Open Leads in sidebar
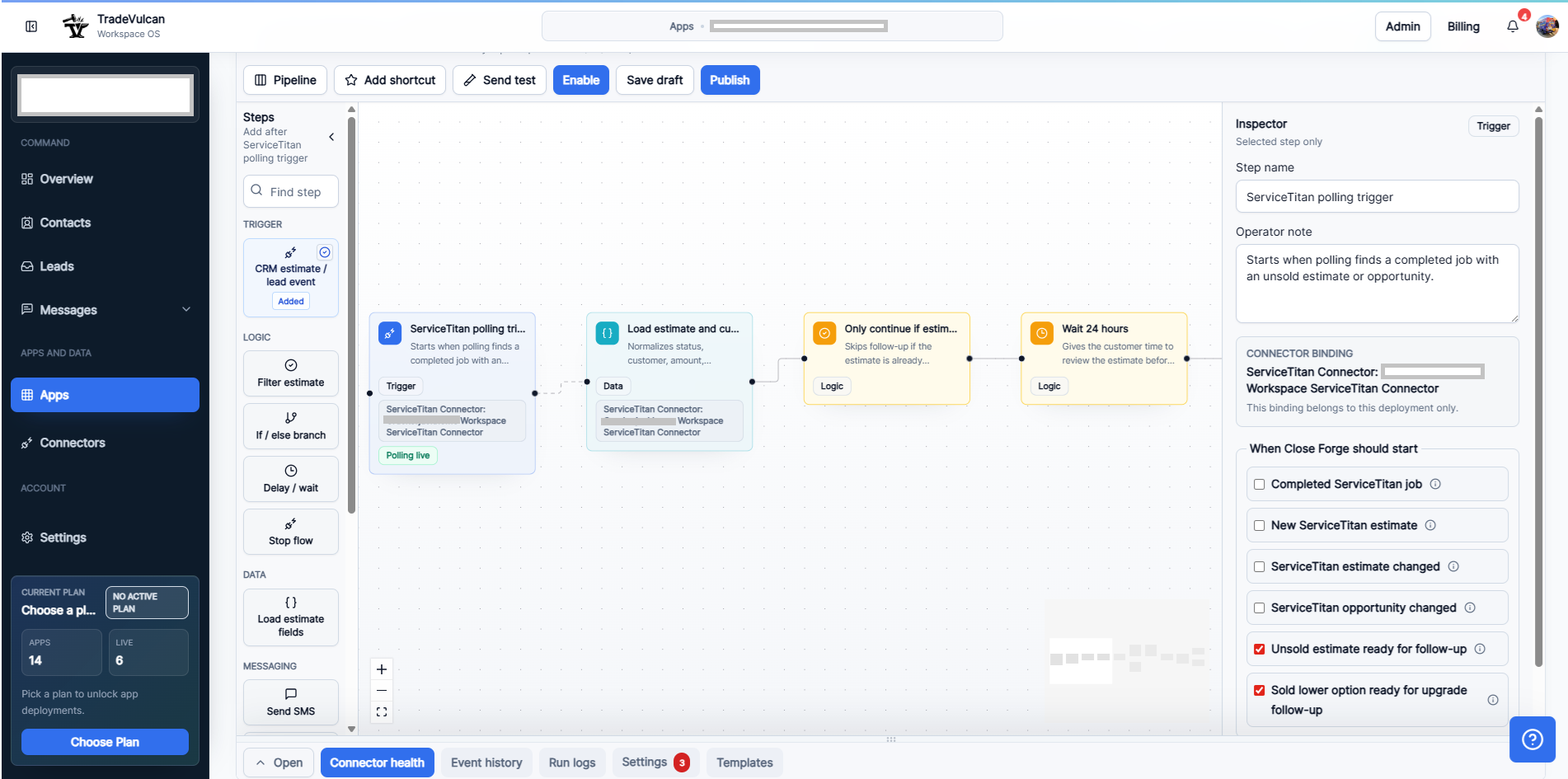The width and height of the screenshot is (1568, 779). [105, 266]
